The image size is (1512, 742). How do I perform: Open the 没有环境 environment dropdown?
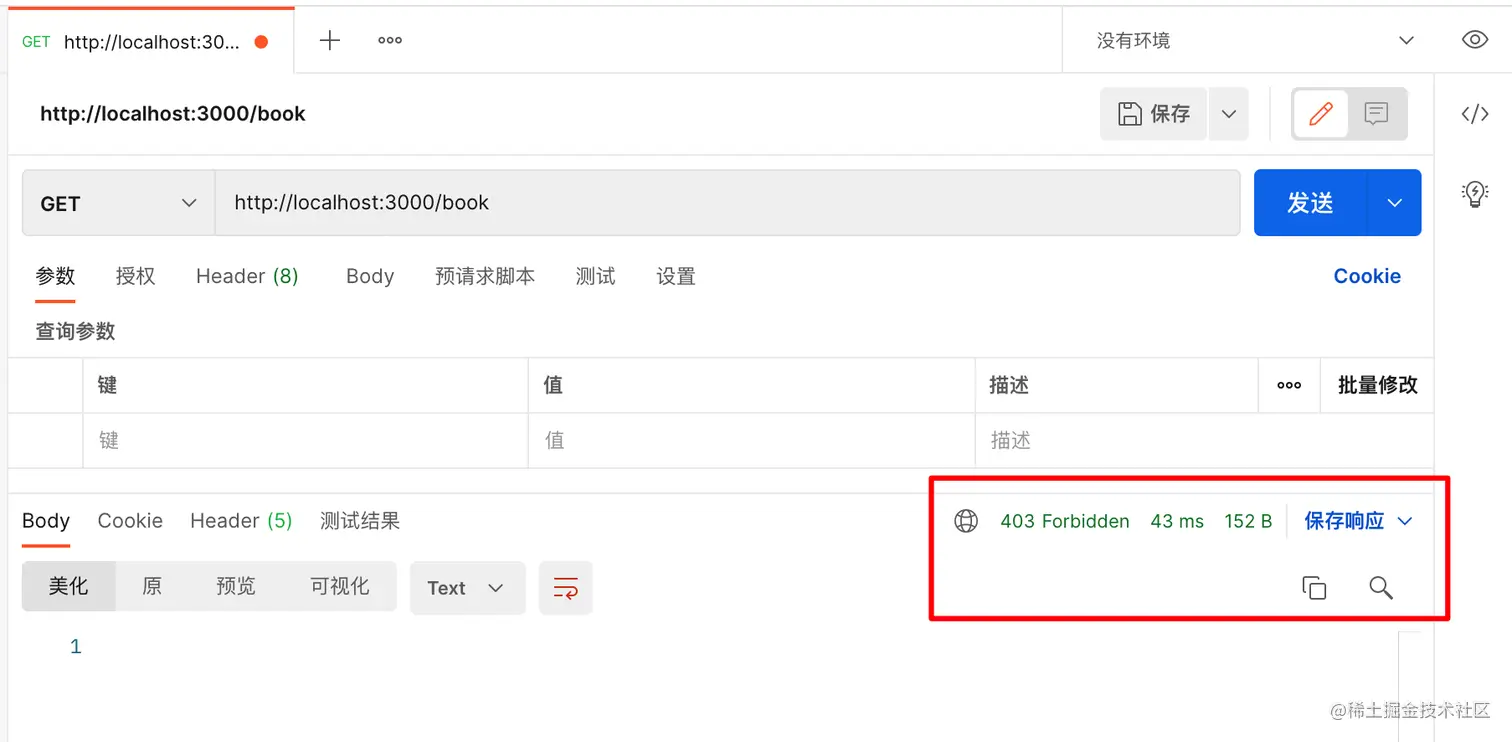click(x=1254, y=40)
